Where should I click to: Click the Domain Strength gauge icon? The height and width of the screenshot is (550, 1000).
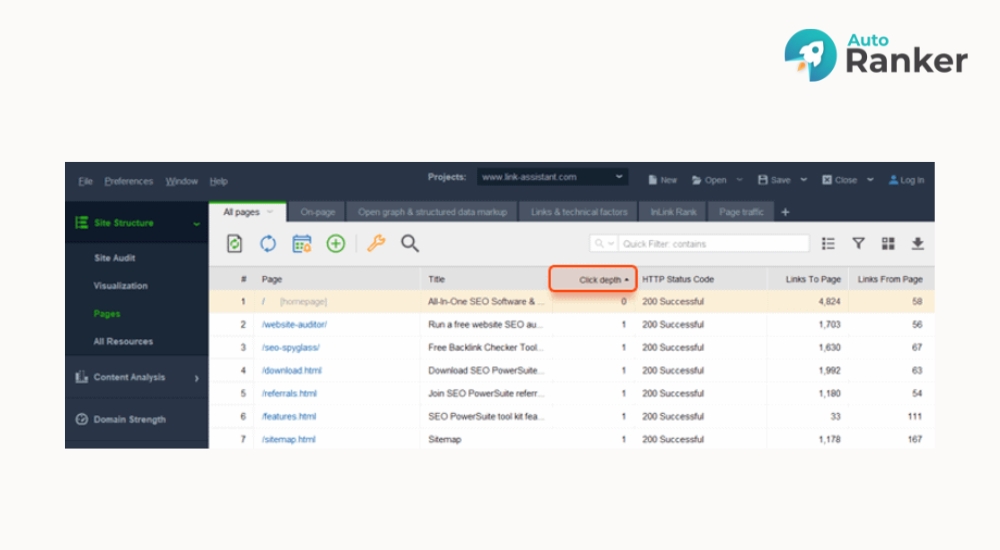point(82,419)
